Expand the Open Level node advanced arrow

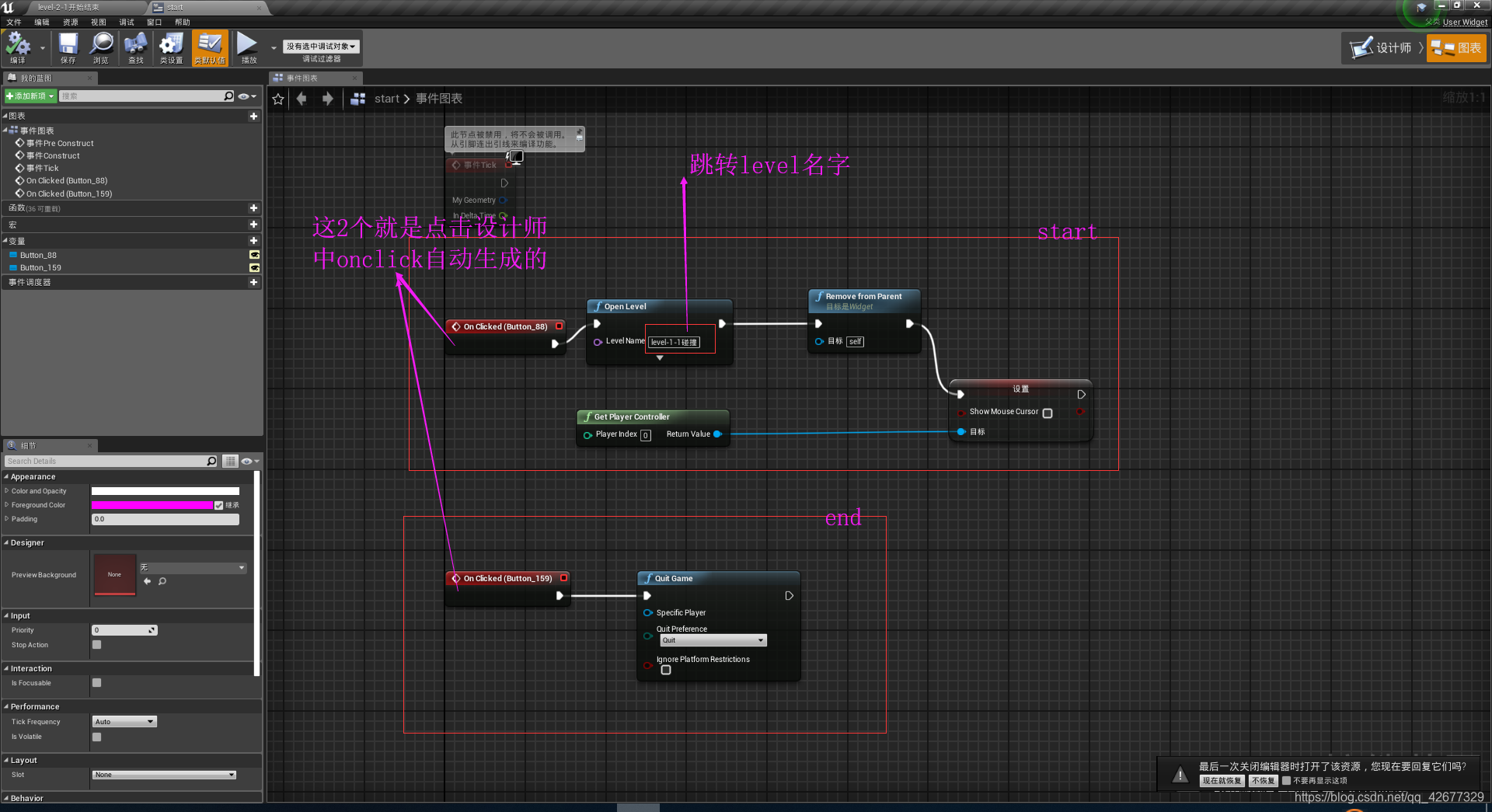click(660, 358)
